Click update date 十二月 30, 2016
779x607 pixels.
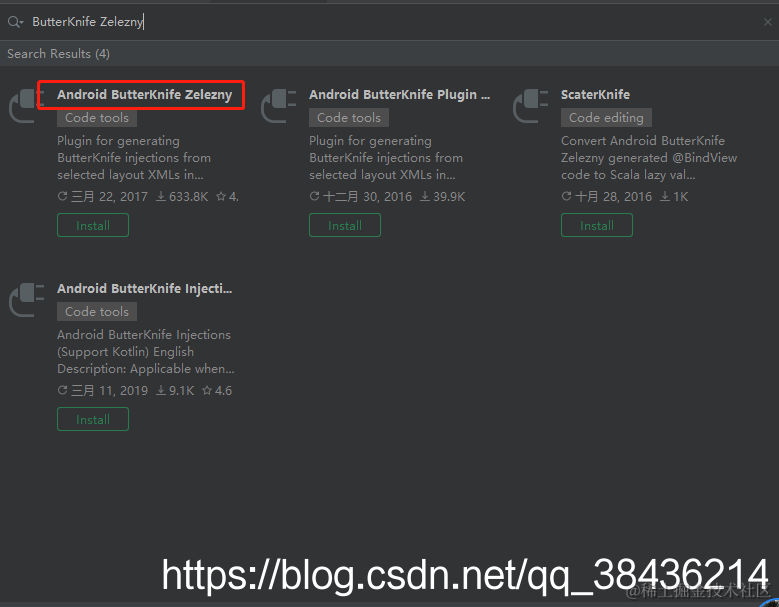(361, 197)
